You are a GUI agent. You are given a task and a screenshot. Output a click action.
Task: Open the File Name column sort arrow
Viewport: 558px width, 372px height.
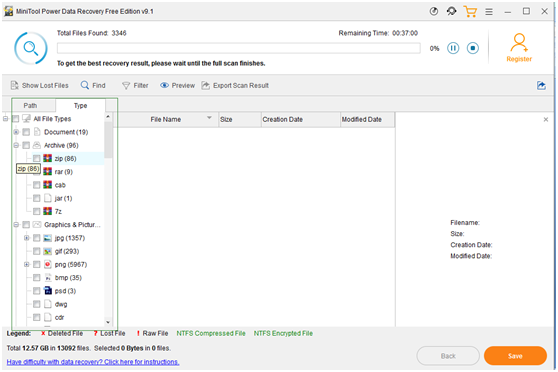(209, 118)
